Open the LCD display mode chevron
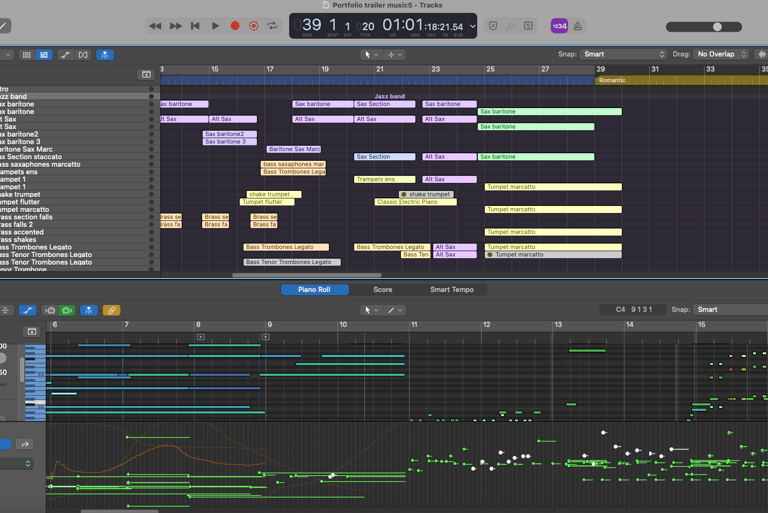Image resolution: width=768 pixels, height=513 pixels. coord(472,26)
